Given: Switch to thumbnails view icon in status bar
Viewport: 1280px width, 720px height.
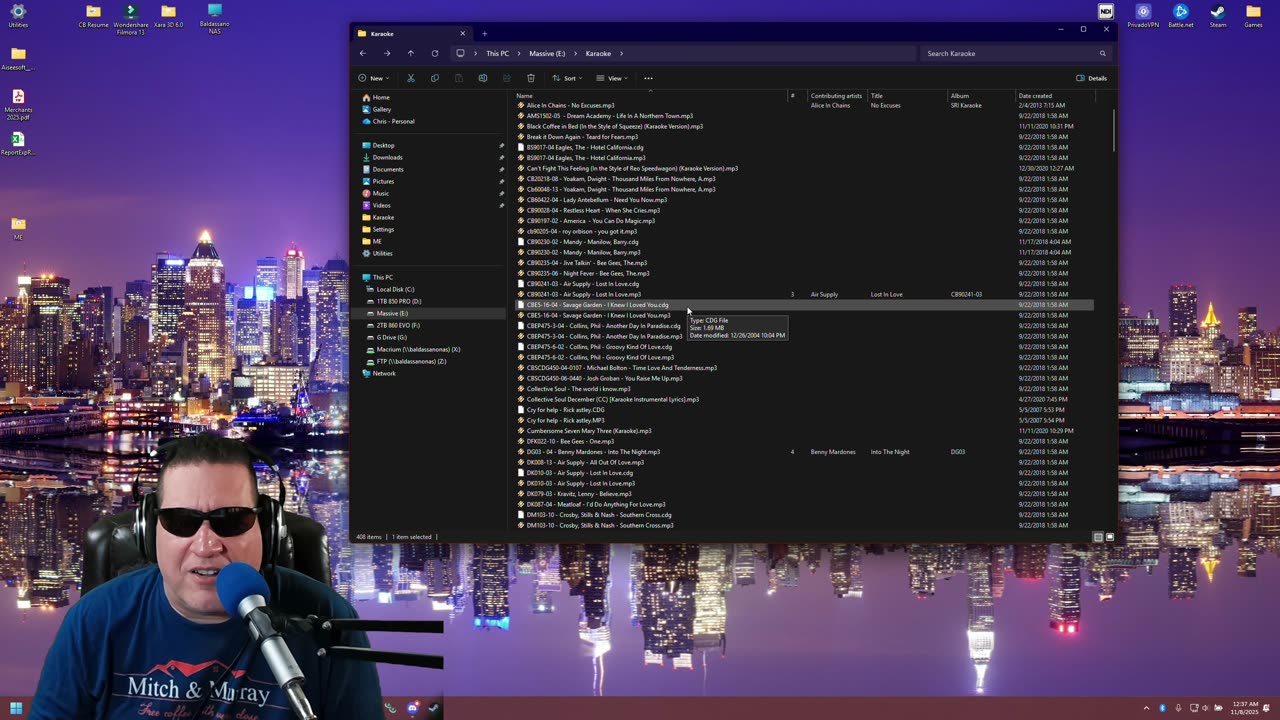Looking at the screenshot, I should [1109, 537].
